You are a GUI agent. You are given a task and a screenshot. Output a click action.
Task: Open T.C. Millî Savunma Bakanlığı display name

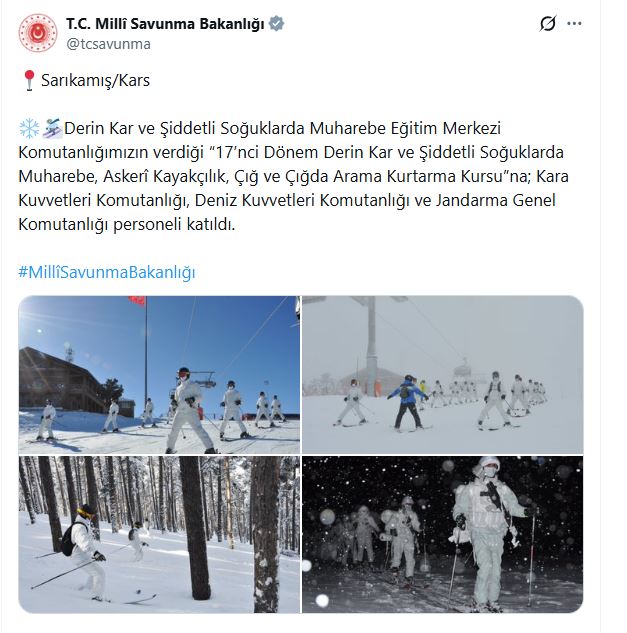[166, 24]
